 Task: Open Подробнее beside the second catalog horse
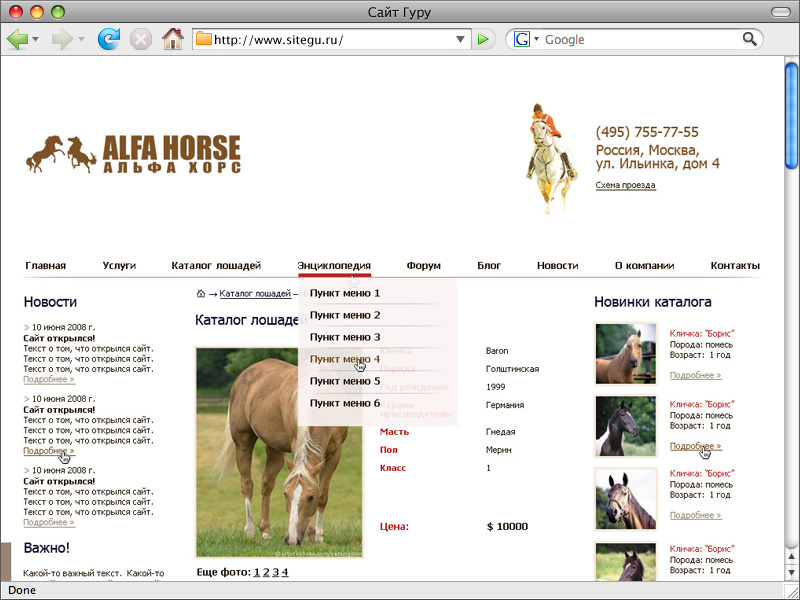coord(695,446)
